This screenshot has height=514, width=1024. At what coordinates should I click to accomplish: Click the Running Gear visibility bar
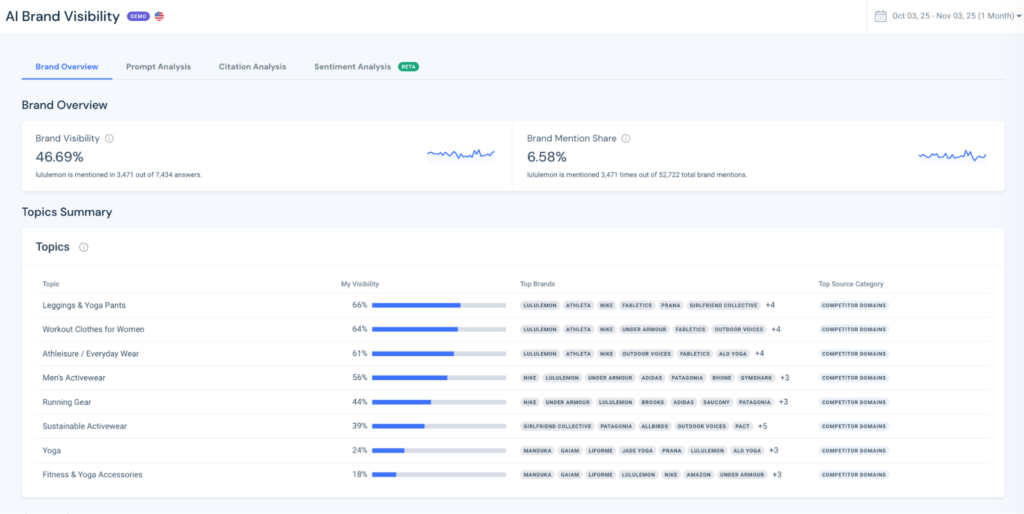pos(439,402)
